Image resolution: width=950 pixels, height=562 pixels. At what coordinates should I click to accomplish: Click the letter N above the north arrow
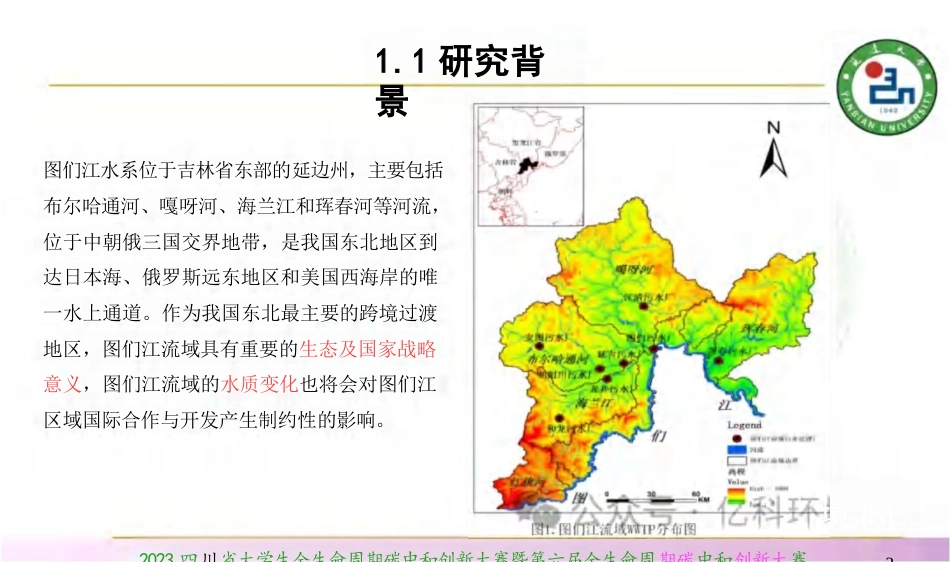(773, 128)
